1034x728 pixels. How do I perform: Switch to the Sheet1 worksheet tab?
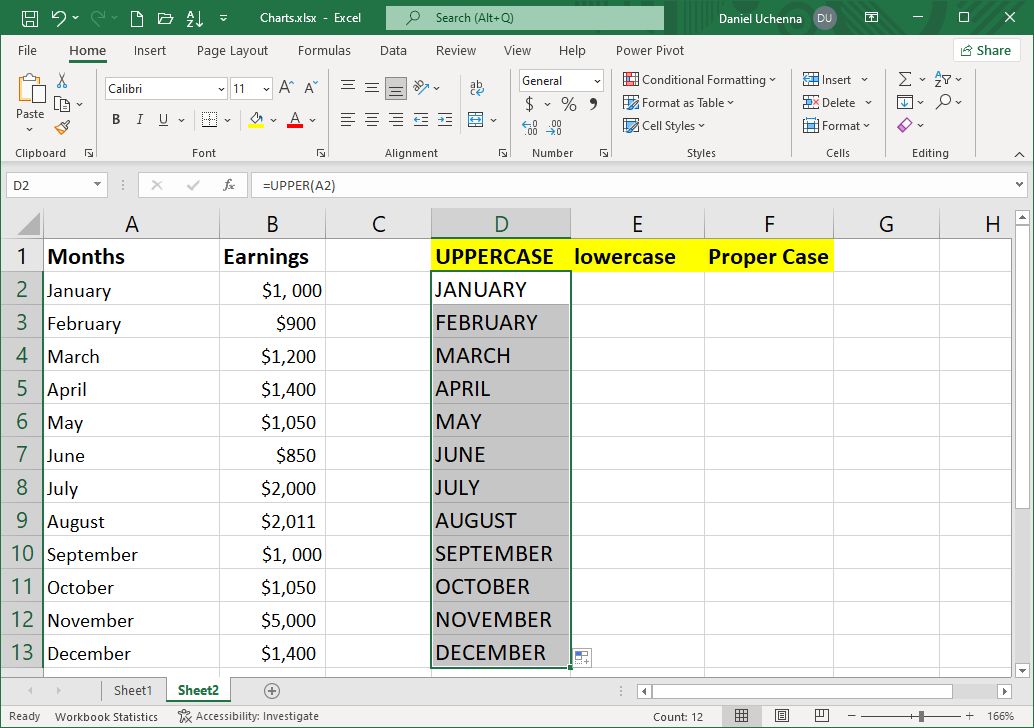[x=133, y=690]
